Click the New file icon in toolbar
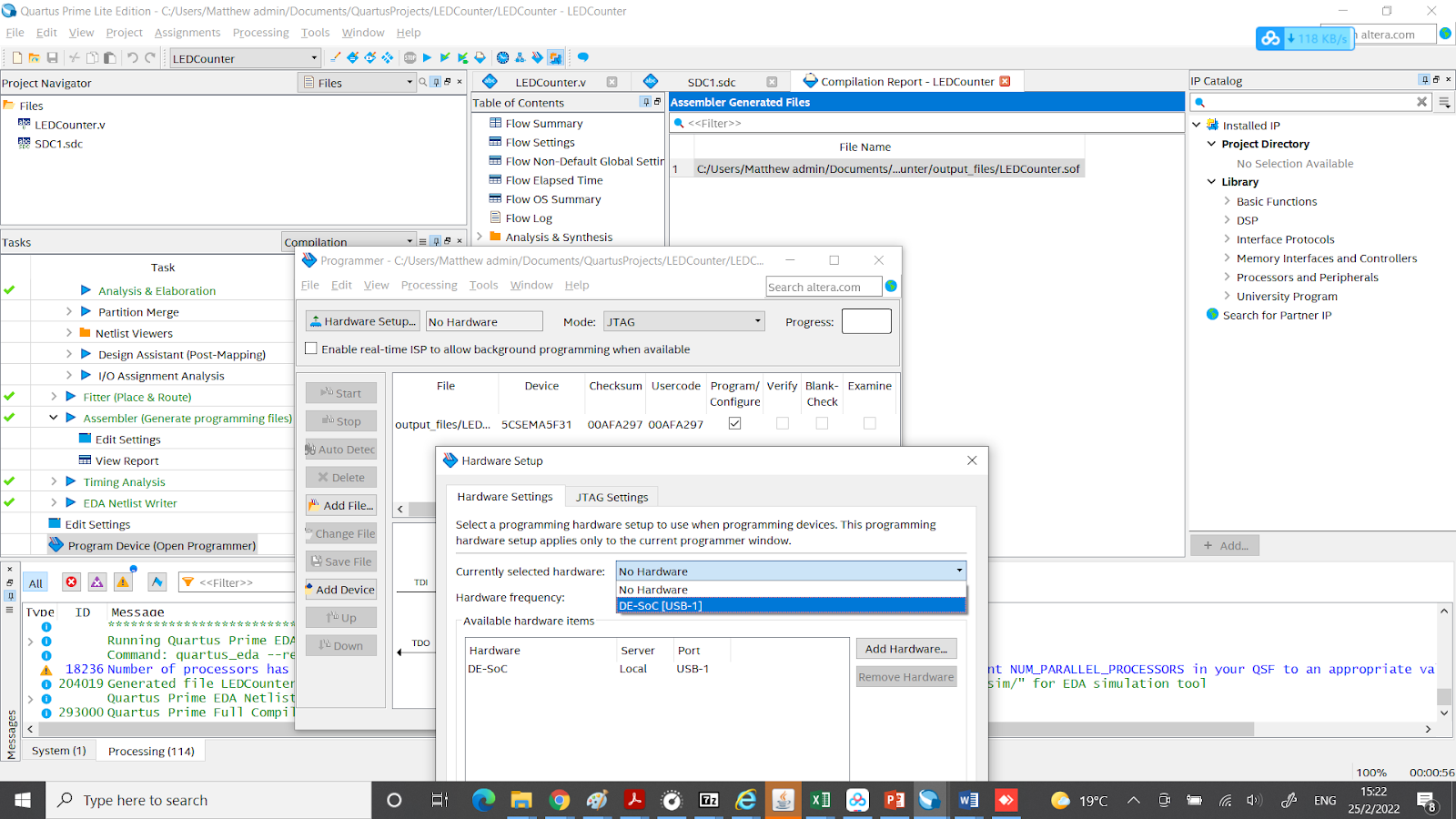This screenshot has width=1456, height=819. 16,57
